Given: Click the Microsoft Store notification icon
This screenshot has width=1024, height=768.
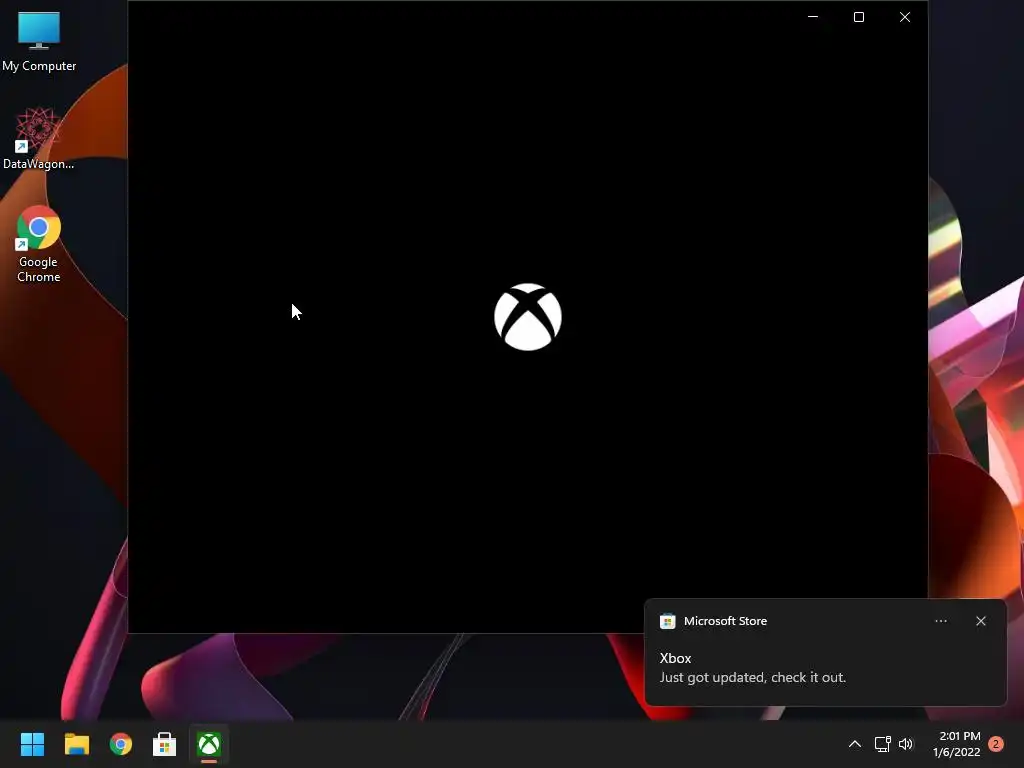Looking at the screenshot, I should tap(667, 621).
